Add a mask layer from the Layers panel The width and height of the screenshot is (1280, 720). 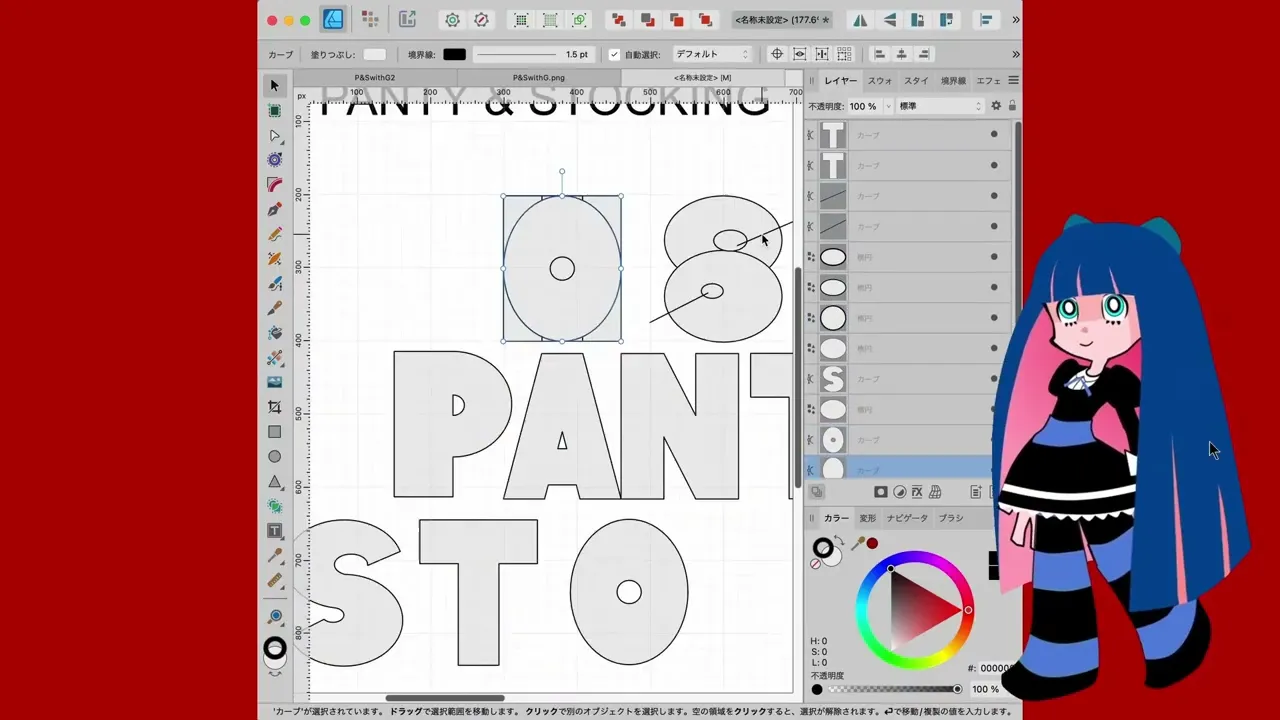pyautogui.click(x=881, y=492)
